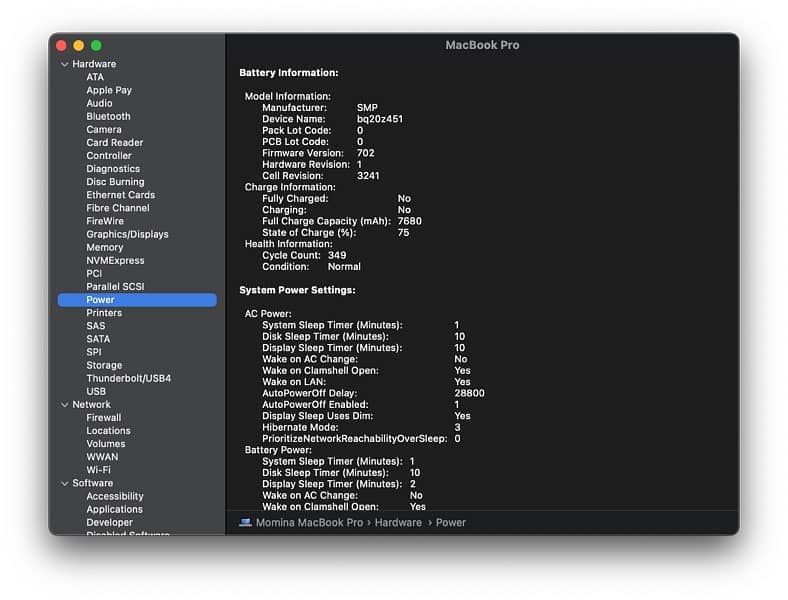
Task: Collapse the Network section disclosure arrow
Action: [x=65, y=405]
